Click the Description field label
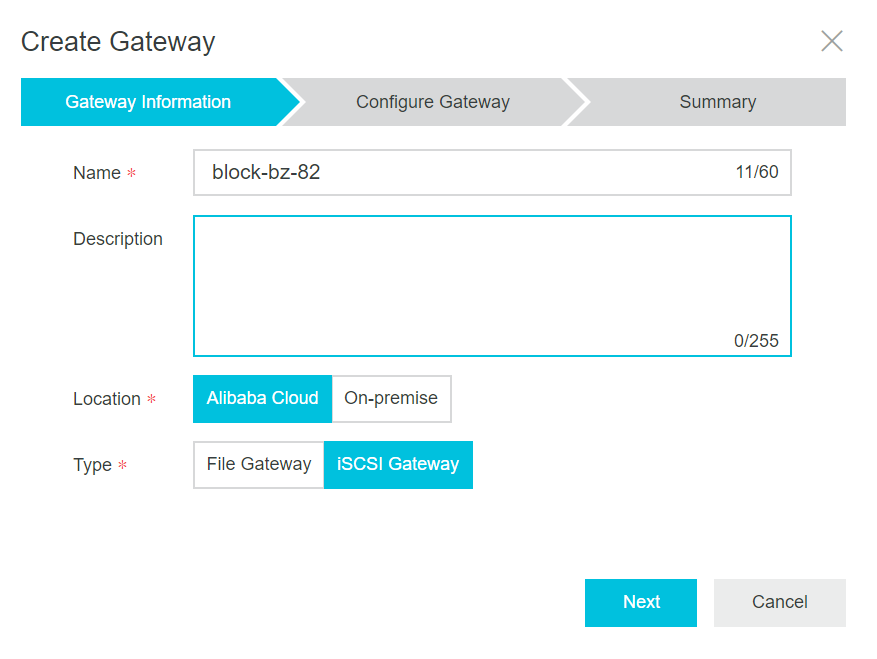This screenshot has width=877, height=659. pyautogui.click(x=118, y=239)
